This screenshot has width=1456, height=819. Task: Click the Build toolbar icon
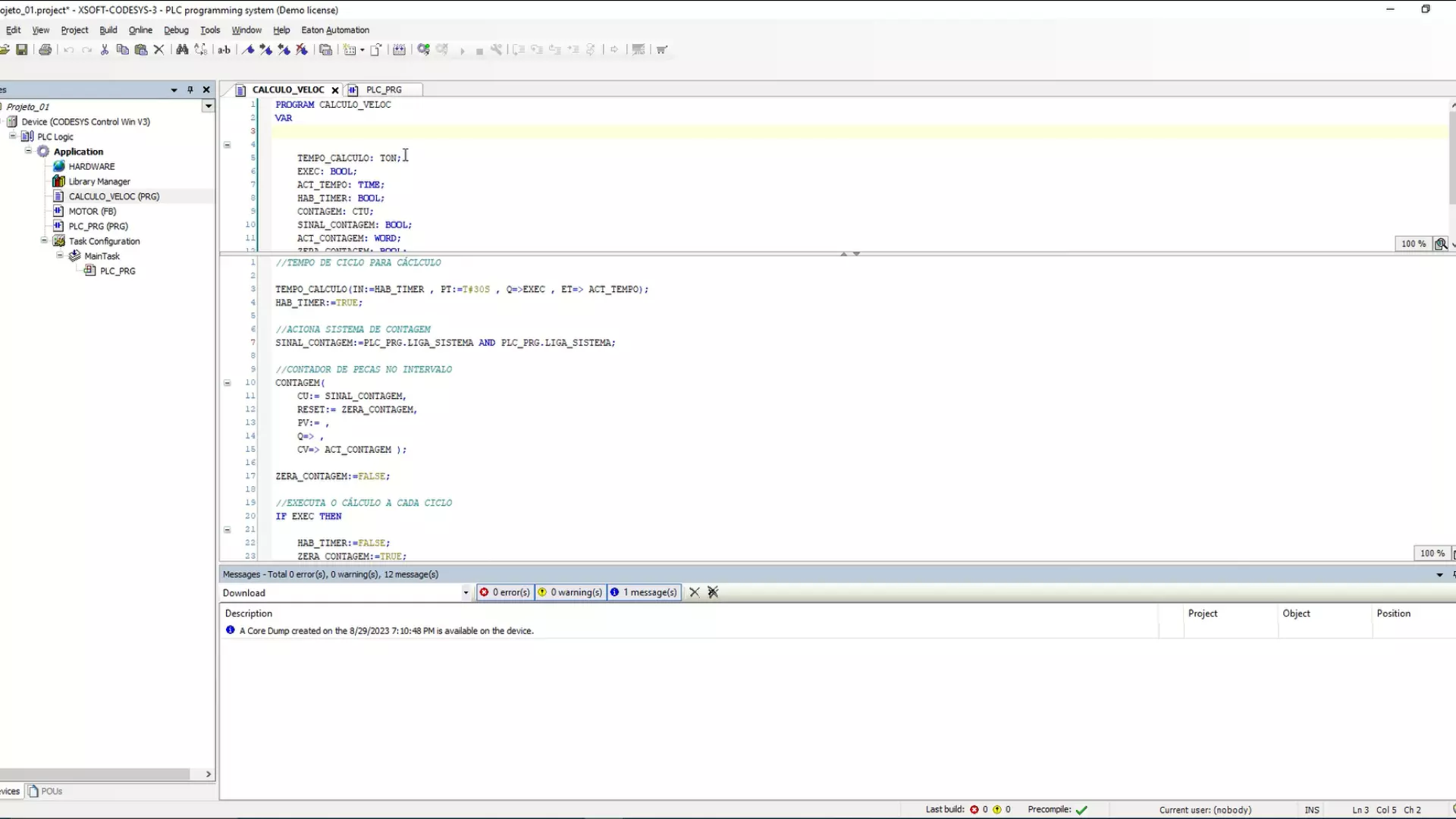click(400, 50)
